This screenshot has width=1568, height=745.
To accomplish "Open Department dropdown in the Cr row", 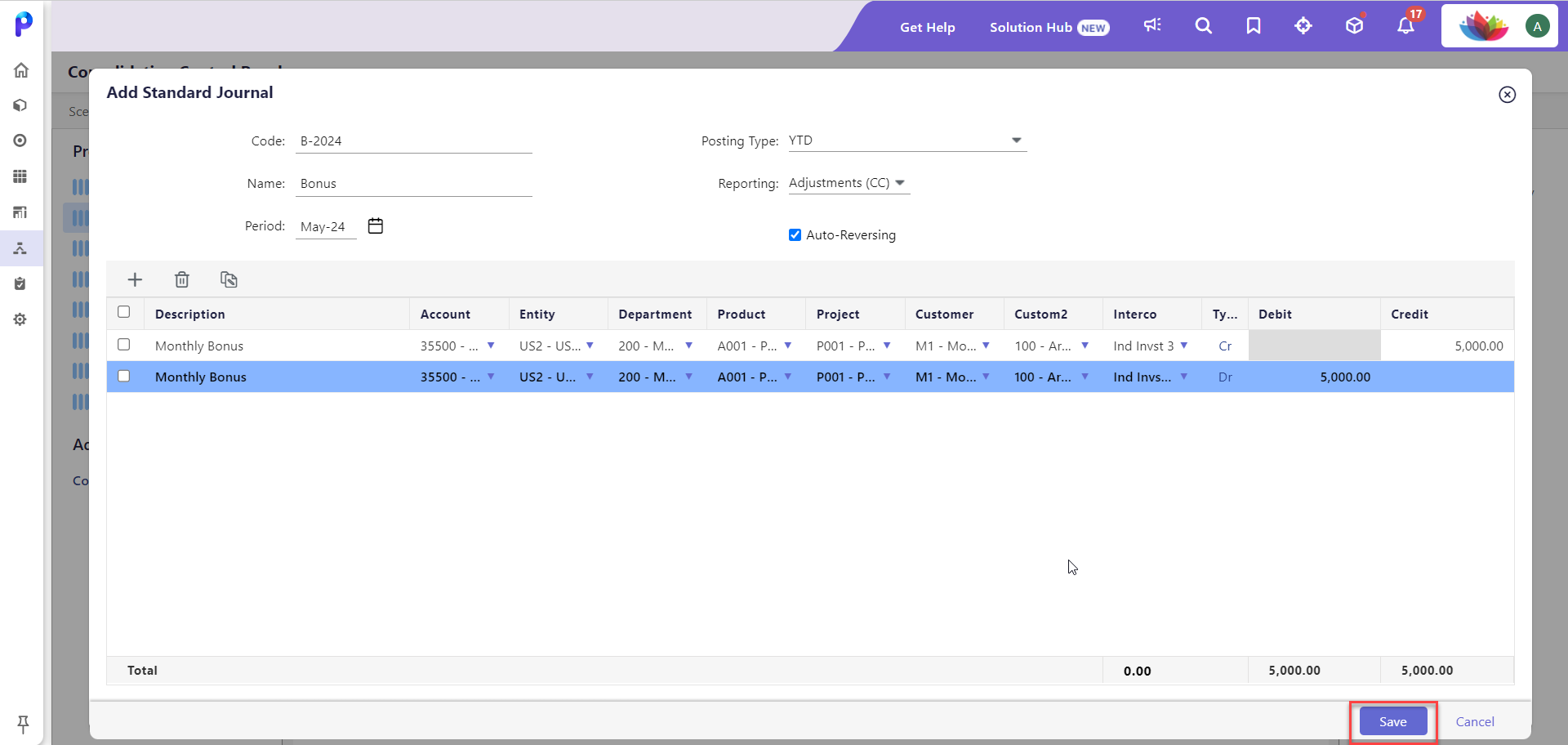I will coord(688,346).
